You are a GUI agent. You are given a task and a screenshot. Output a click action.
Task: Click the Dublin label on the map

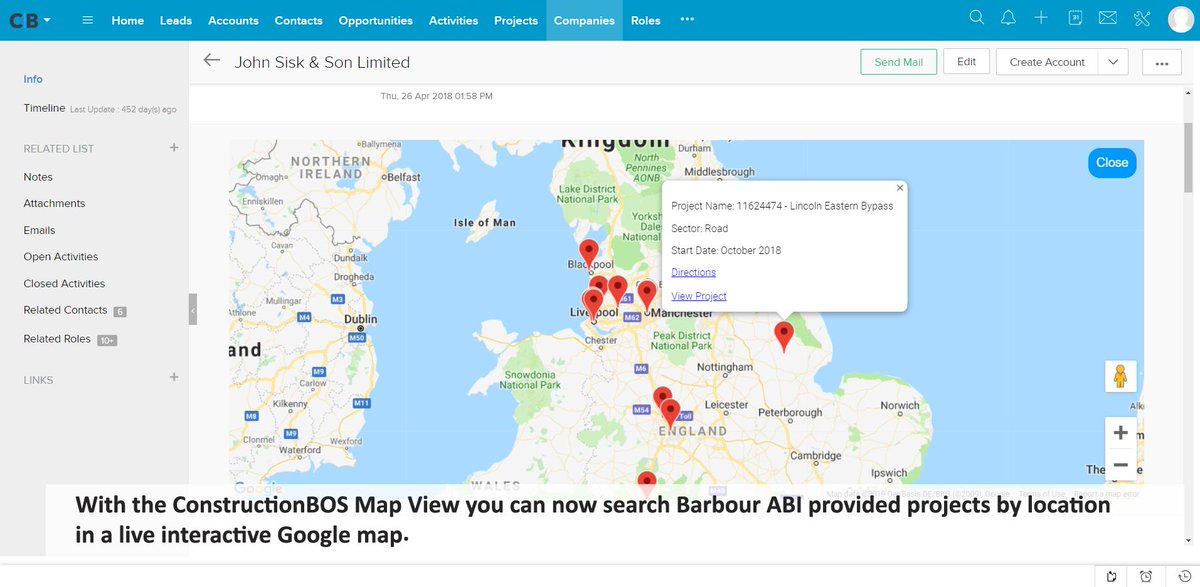point(360,321)
